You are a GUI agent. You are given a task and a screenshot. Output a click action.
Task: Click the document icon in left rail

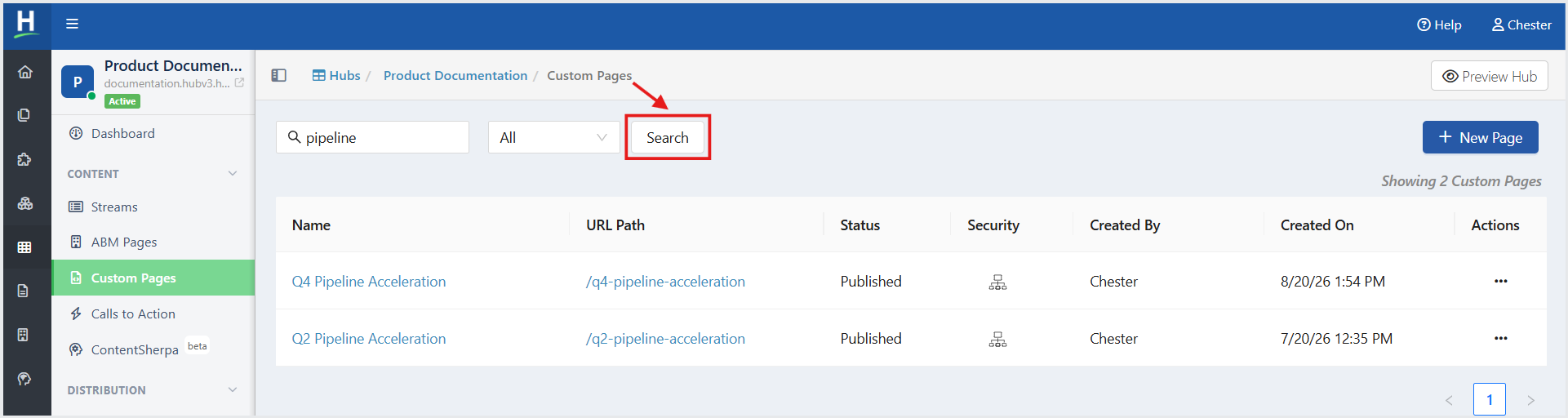point(24,291)
